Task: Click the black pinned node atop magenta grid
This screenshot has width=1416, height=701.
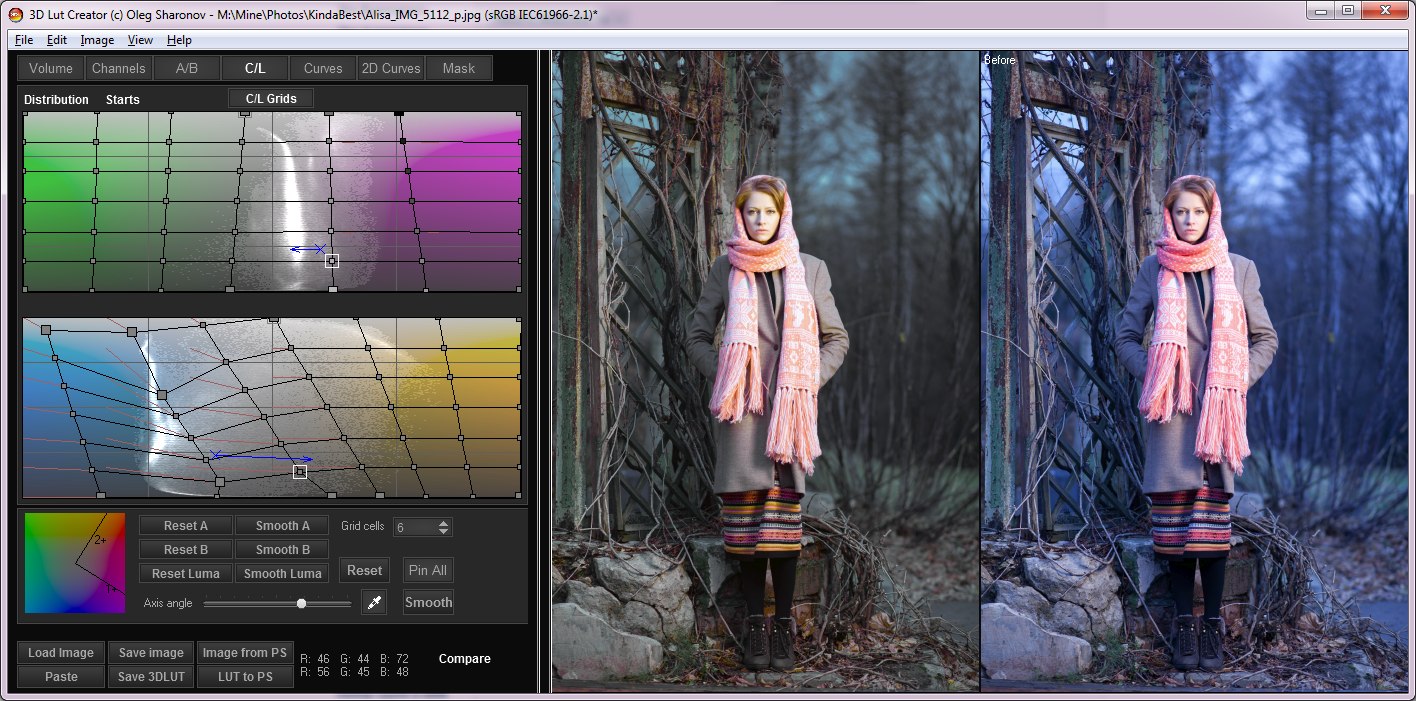Action: pos(398,115)
